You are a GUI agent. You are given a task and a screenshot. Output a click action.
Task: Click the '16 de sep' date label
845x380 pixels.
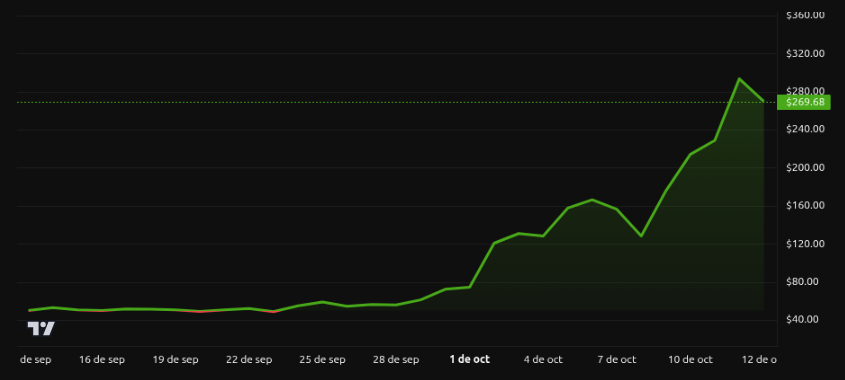(x=102, y=360)
